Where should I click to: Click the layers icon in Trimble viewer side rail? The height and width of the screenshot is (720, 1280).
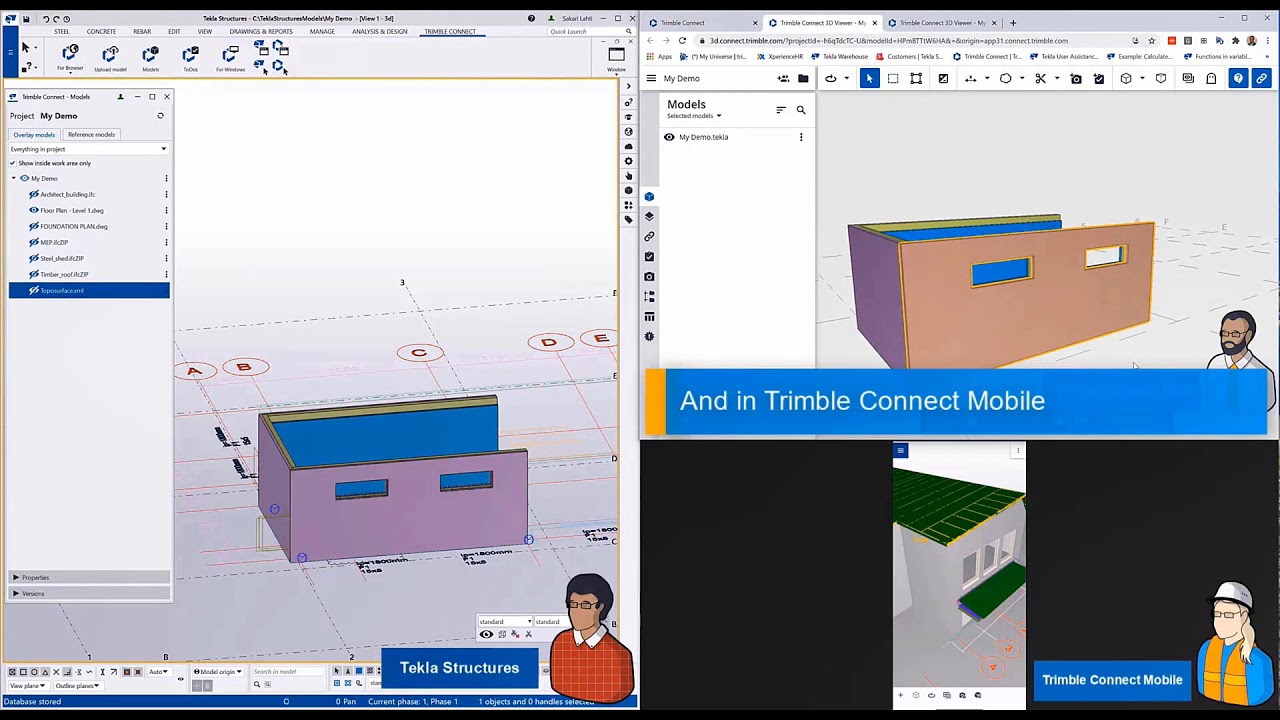(x=649, y=216)
